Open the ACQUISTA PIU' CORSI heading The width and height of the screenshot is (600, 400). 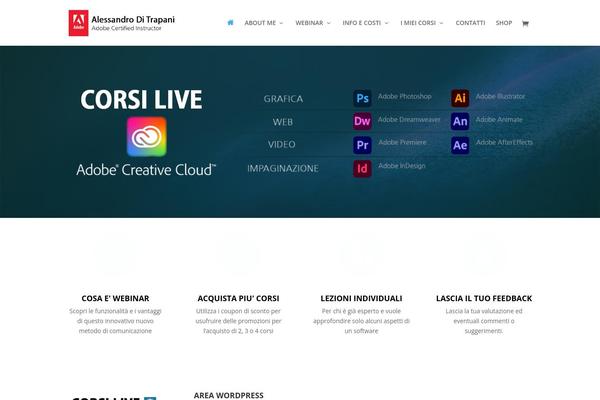coord(238,298)
